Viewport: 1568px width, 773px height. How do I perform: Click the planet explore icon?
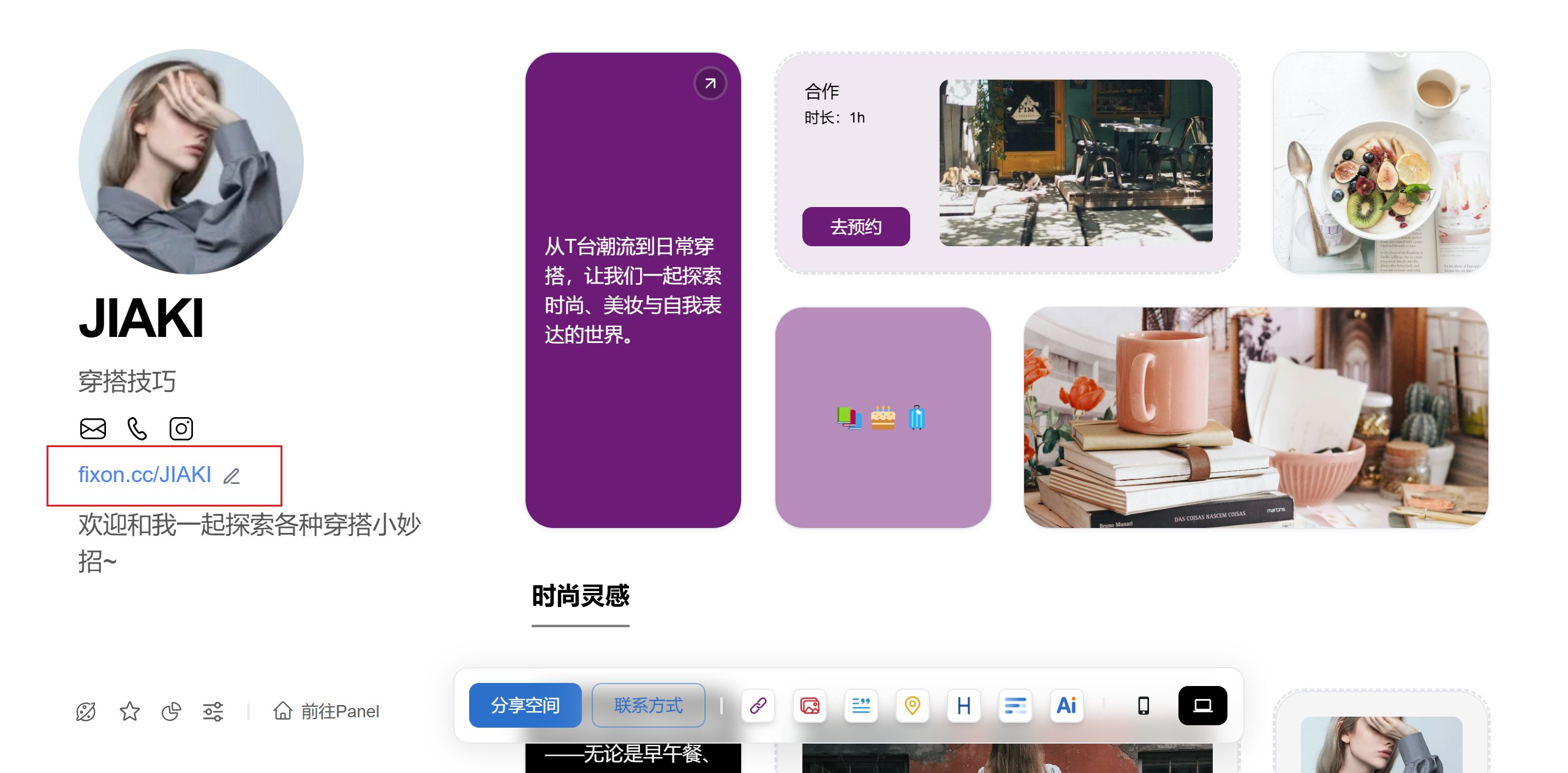click(x=86, y=711)
